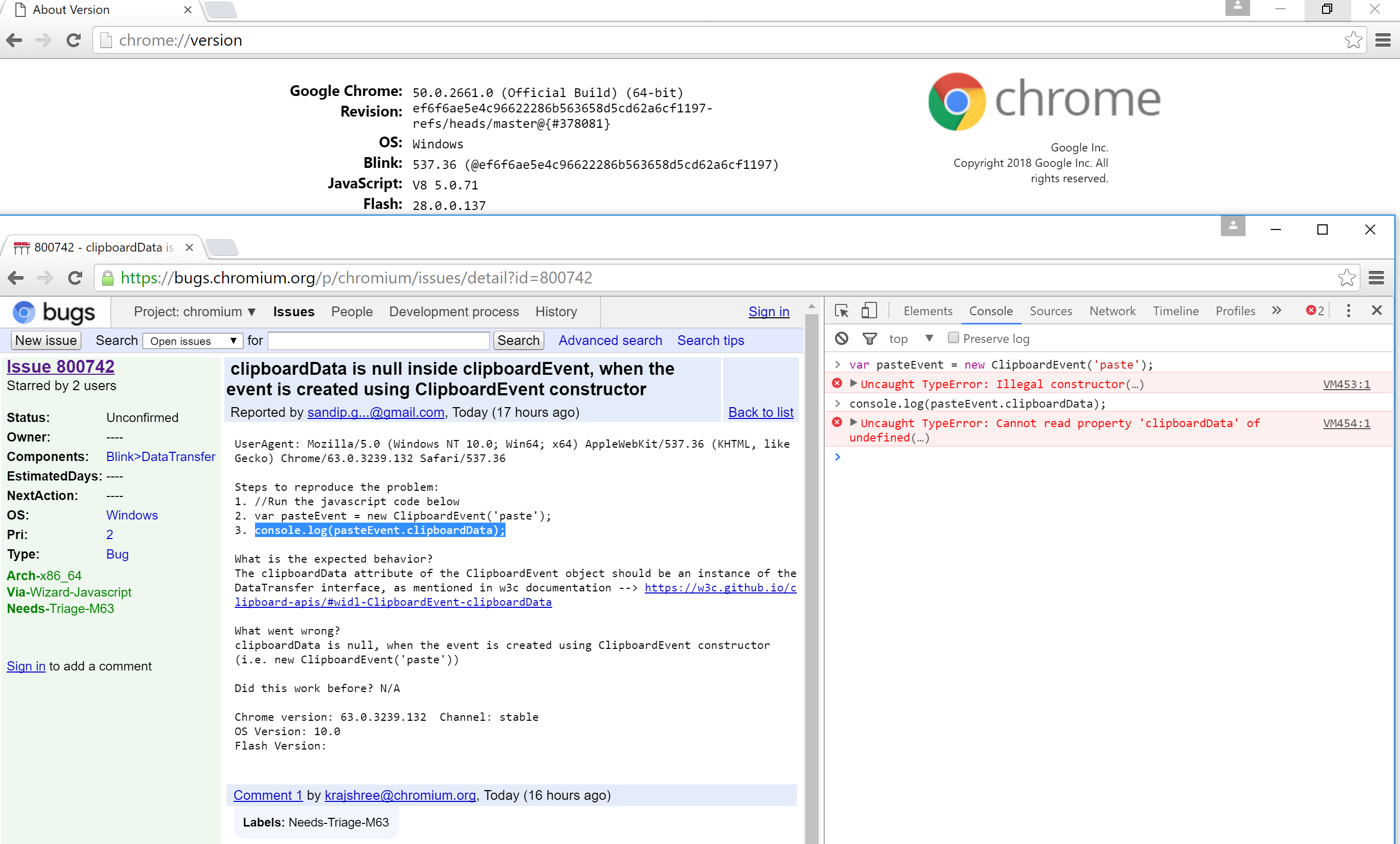1400x844 pixels.
Task: Switch to the Profiles tab
Action: (x=1235, y=311)
